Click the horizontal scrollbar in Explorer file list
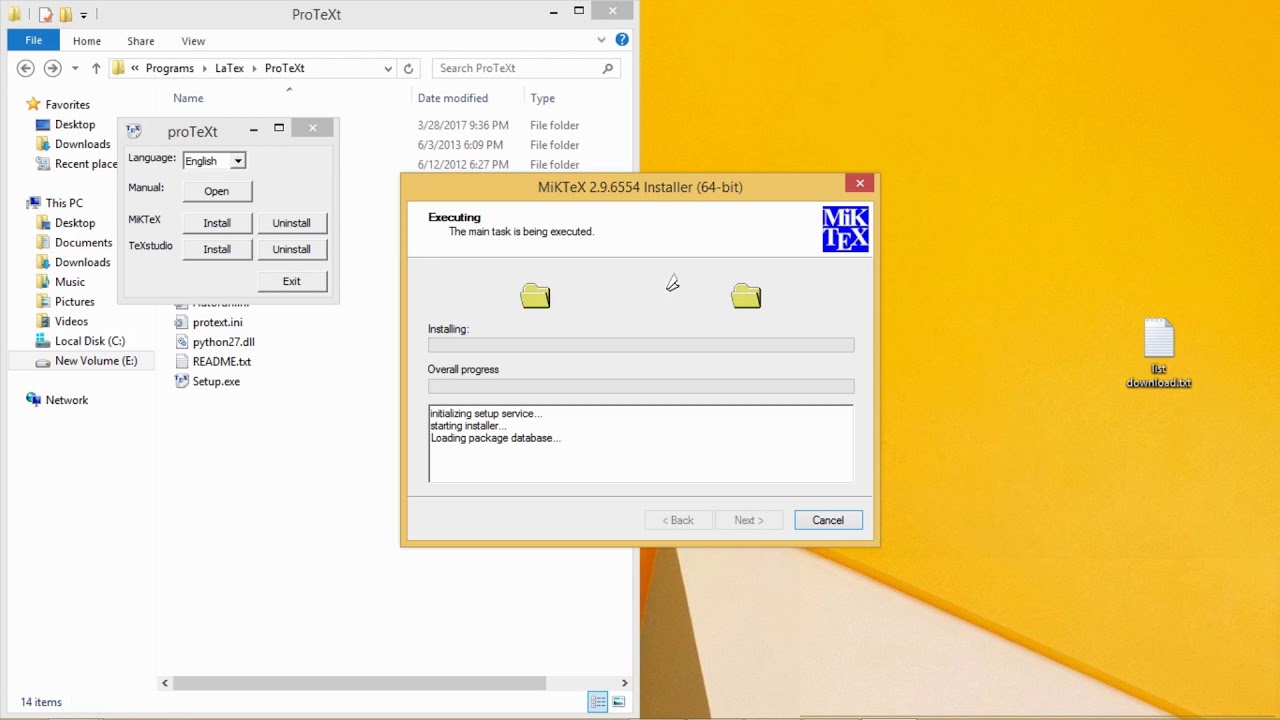Screen dimensions: 1280x720 [360, 683]
